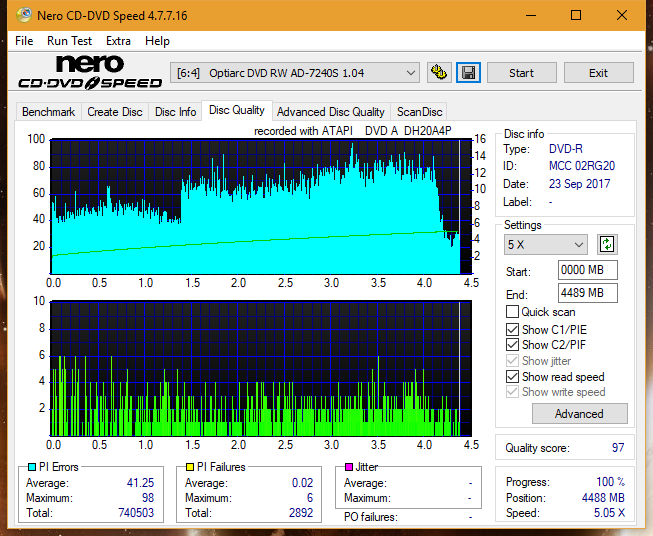Select the Disc Quality tab
Screen dimensions: 653x536
click(237, 110)
